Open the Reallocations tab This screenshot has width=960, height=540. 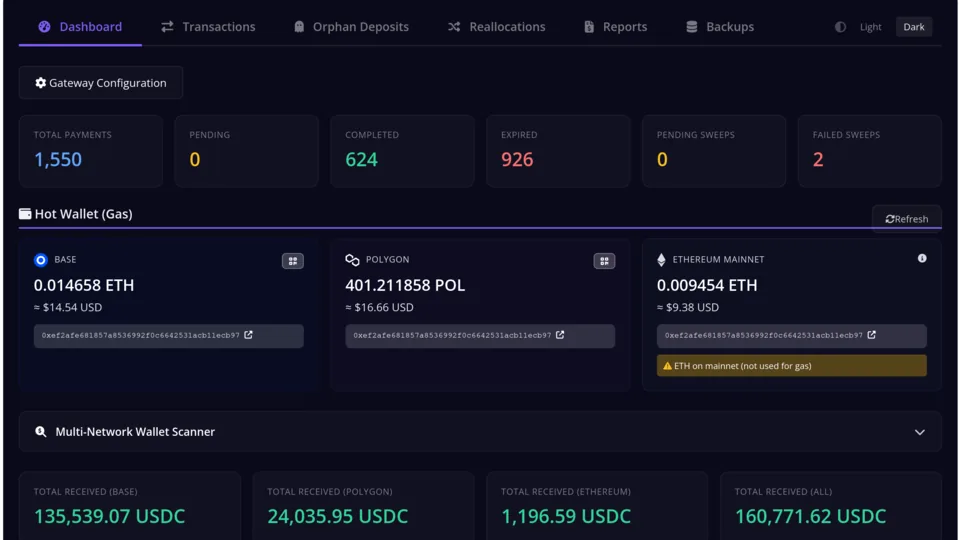pos(496,27)
